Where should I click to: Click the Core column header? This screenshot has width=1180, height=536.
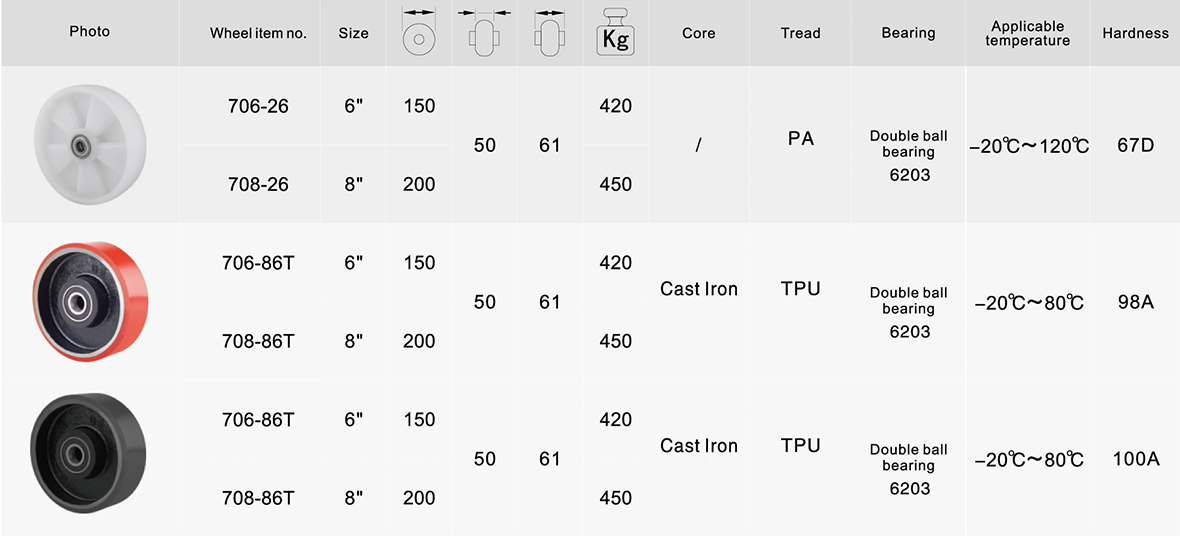698,33
